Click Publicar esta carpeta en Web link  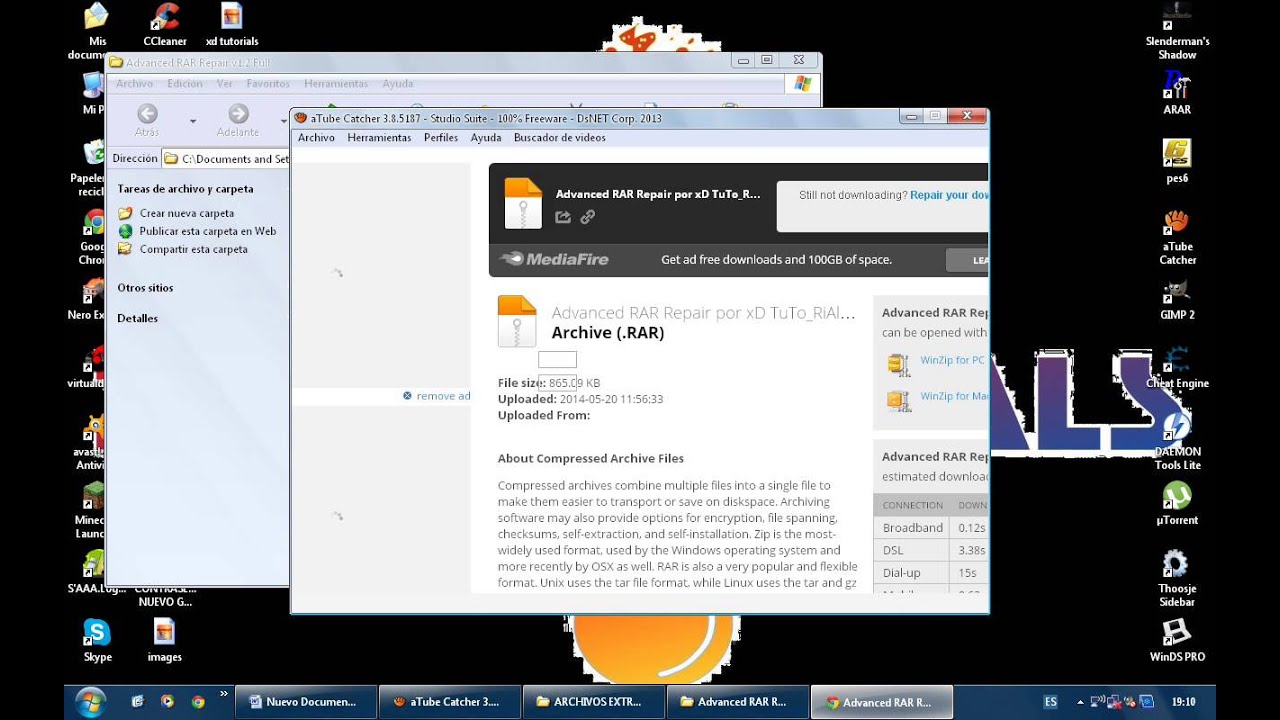(x=208, y=231)
